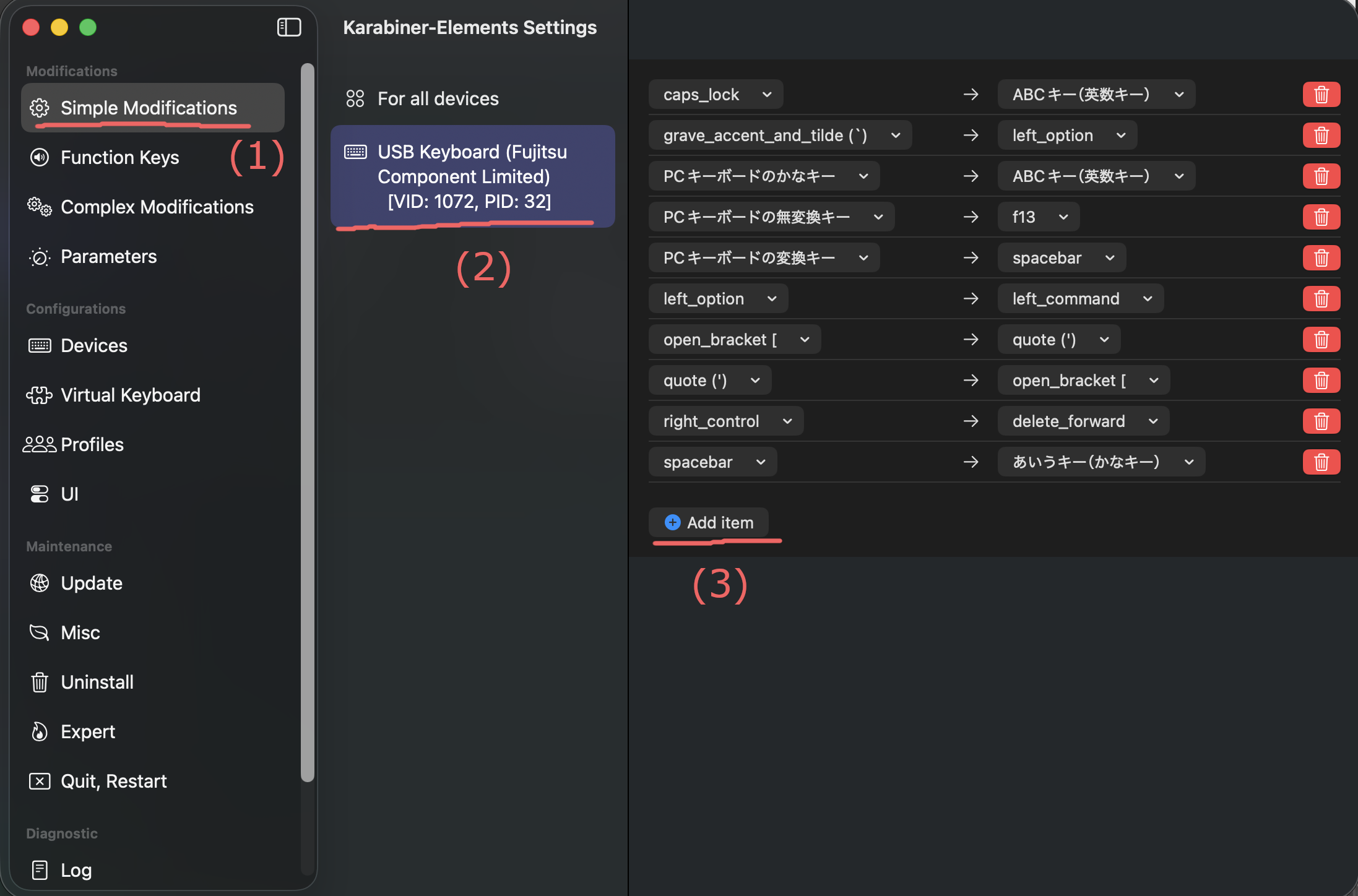Open the spacebar source key dropdown
The image size is (1358, 896).
pos(713,462)
